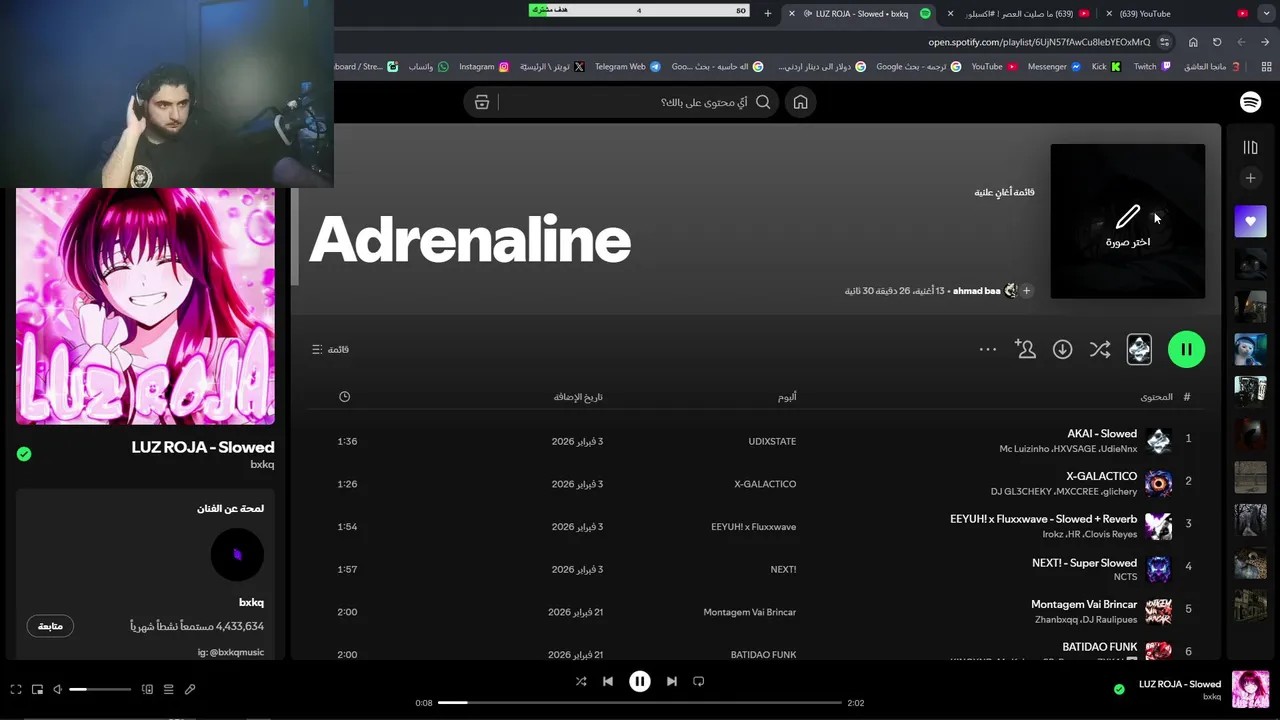The height and width of the screenshot is (720, 1280).
Task: Open Montagem Vai Brincar track title
Action: [x=1084, y=604]
